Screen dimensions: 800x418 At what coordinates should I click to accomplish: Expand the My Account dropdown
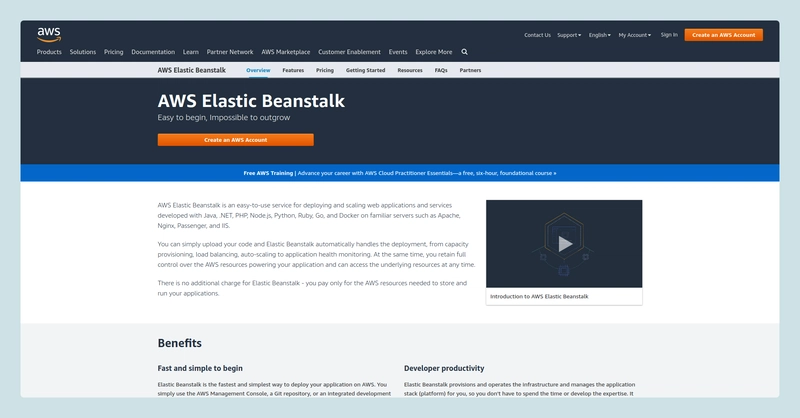(635, 35)
